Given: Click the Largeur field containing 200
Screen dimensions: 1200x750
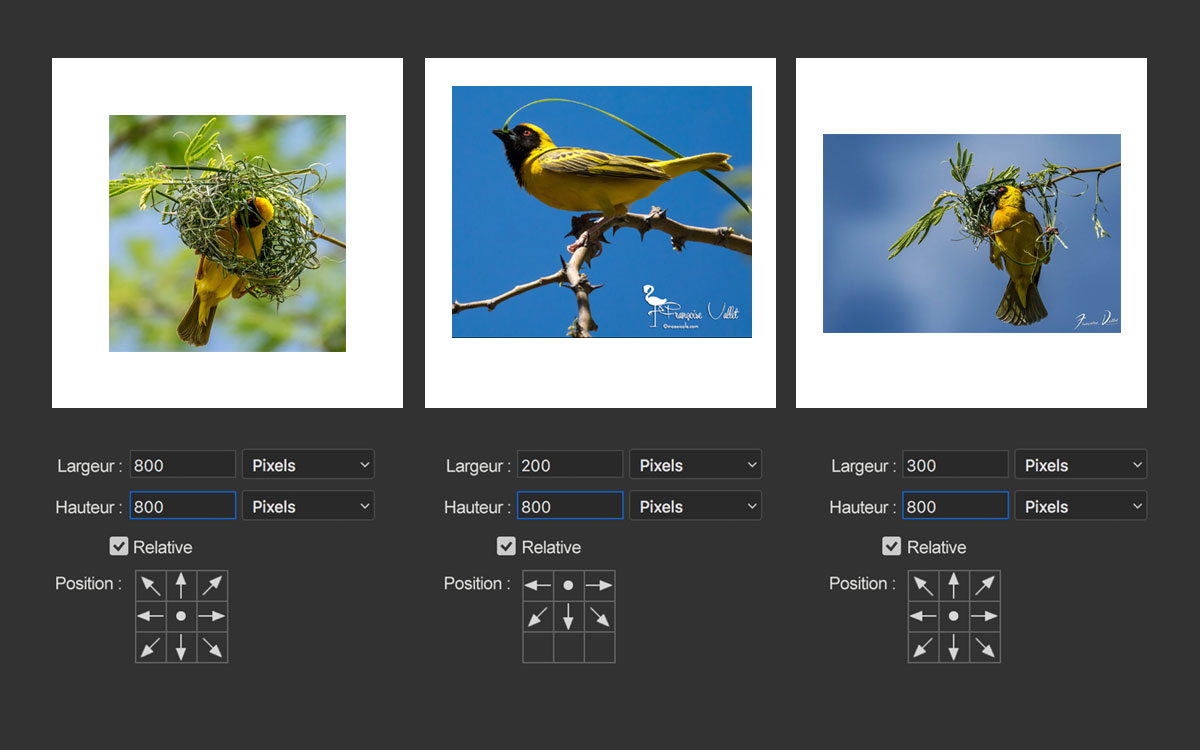Looking at the screenshot, I should (x=569, y=465).
